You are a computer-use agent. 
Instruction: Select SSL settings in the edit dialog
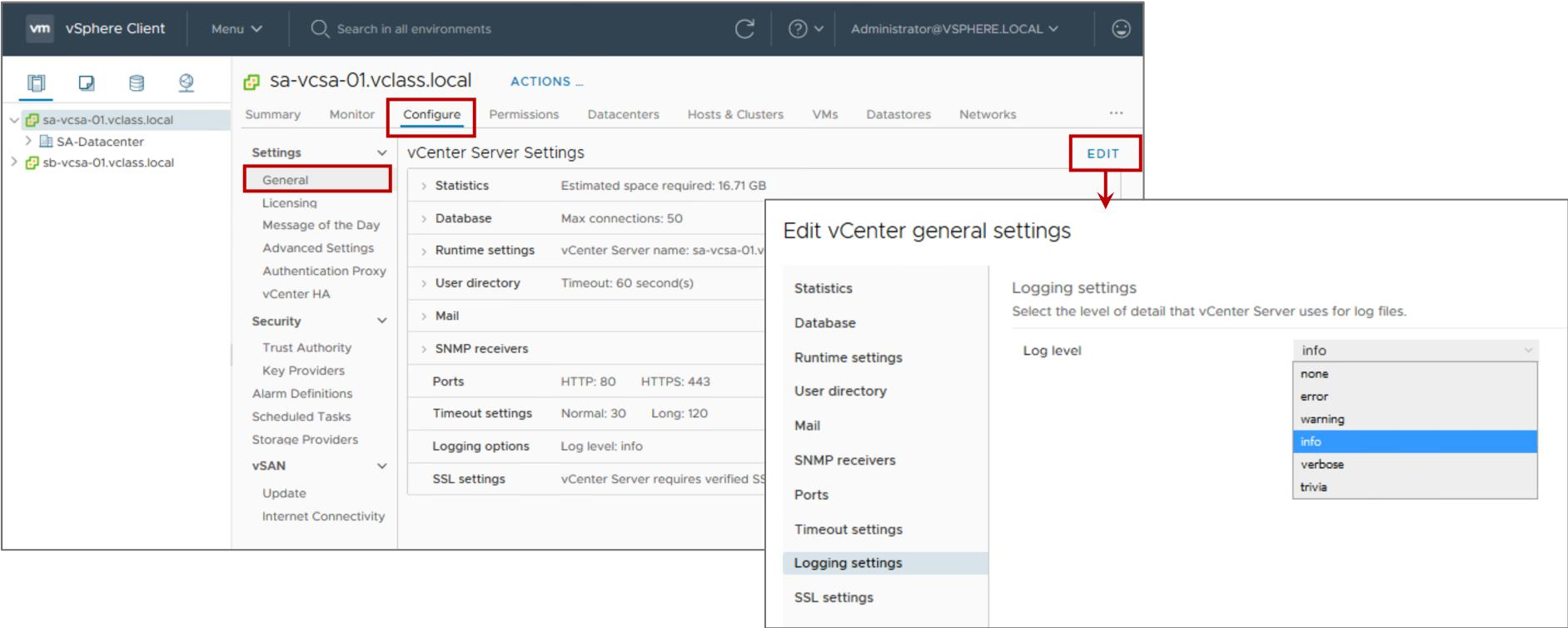(834, 597)
